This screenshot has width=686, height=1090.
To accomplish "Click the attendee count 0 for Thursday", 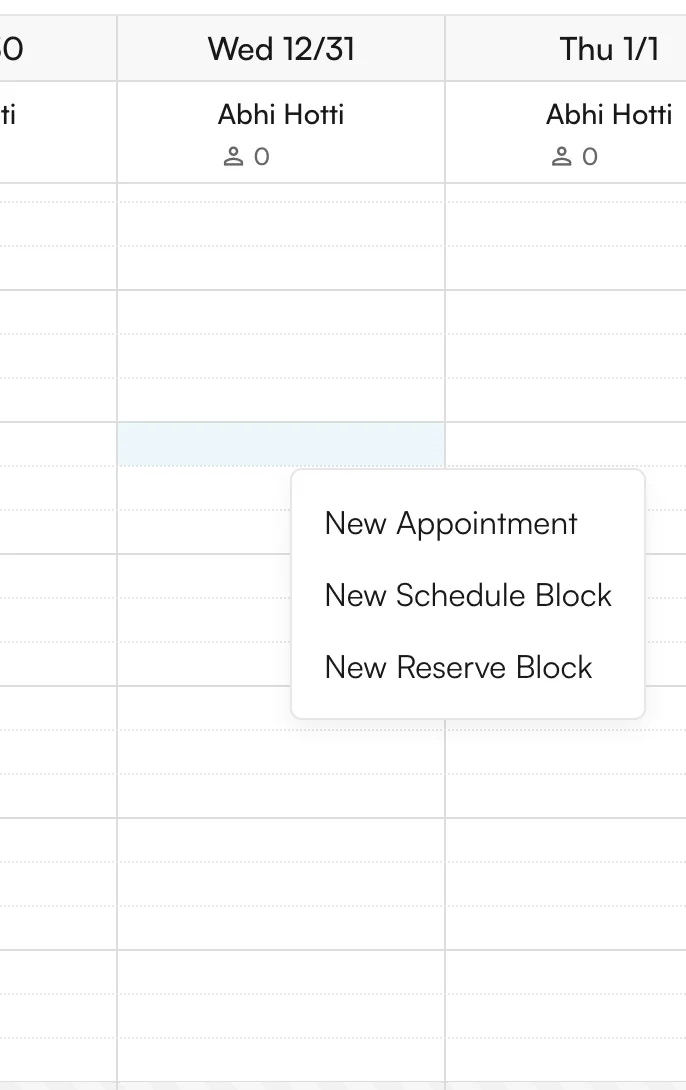I will (589, 156).
